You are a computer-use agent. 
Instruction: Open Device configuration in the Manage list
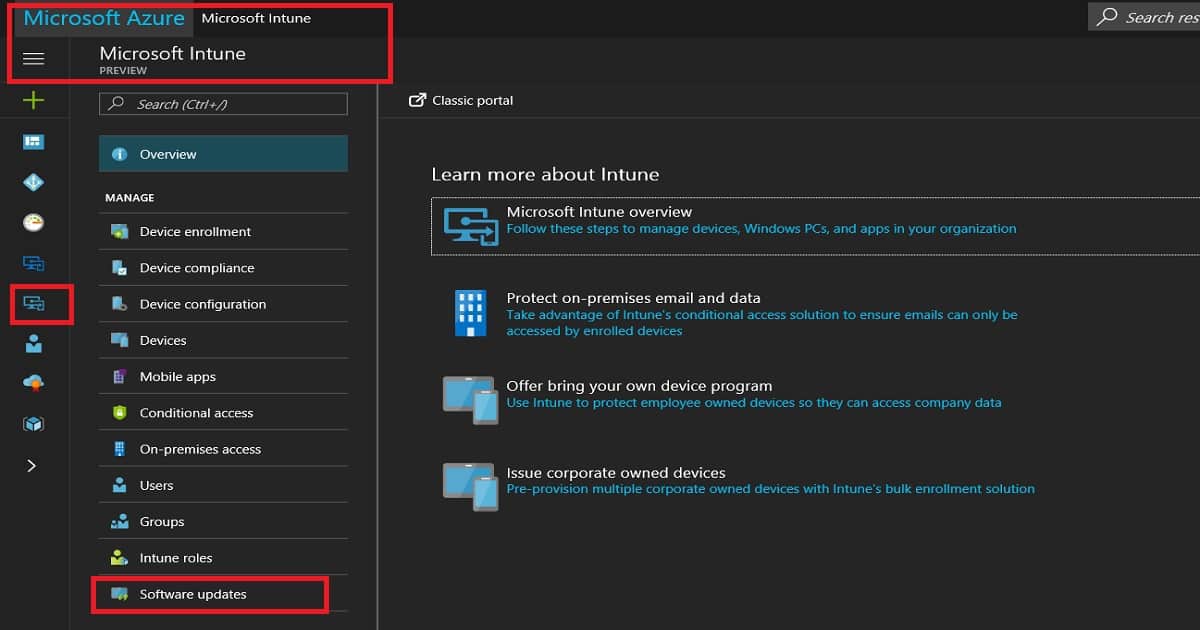pos(223,304)
